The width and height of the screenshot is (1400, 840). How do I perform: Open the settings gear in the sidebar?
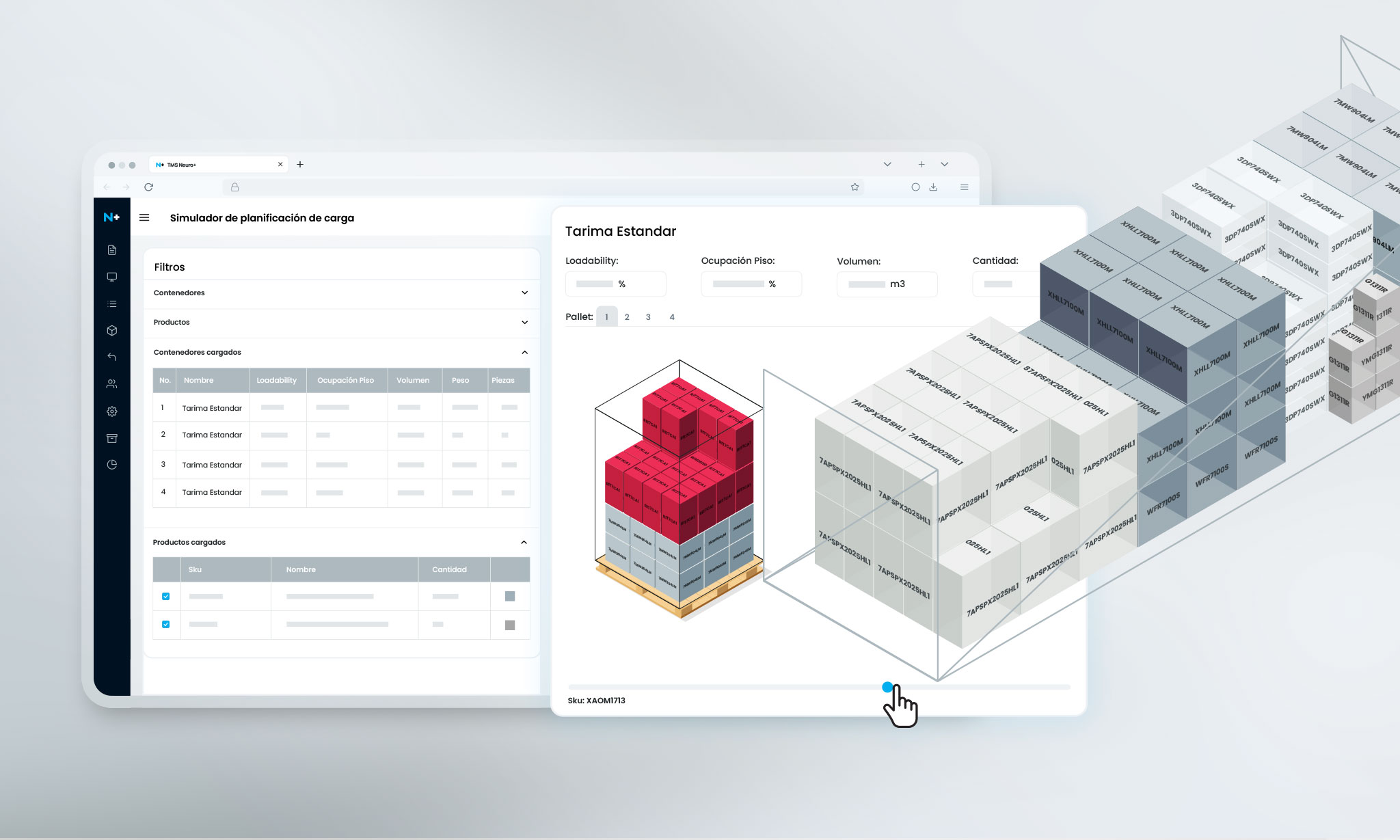[112, 411]
